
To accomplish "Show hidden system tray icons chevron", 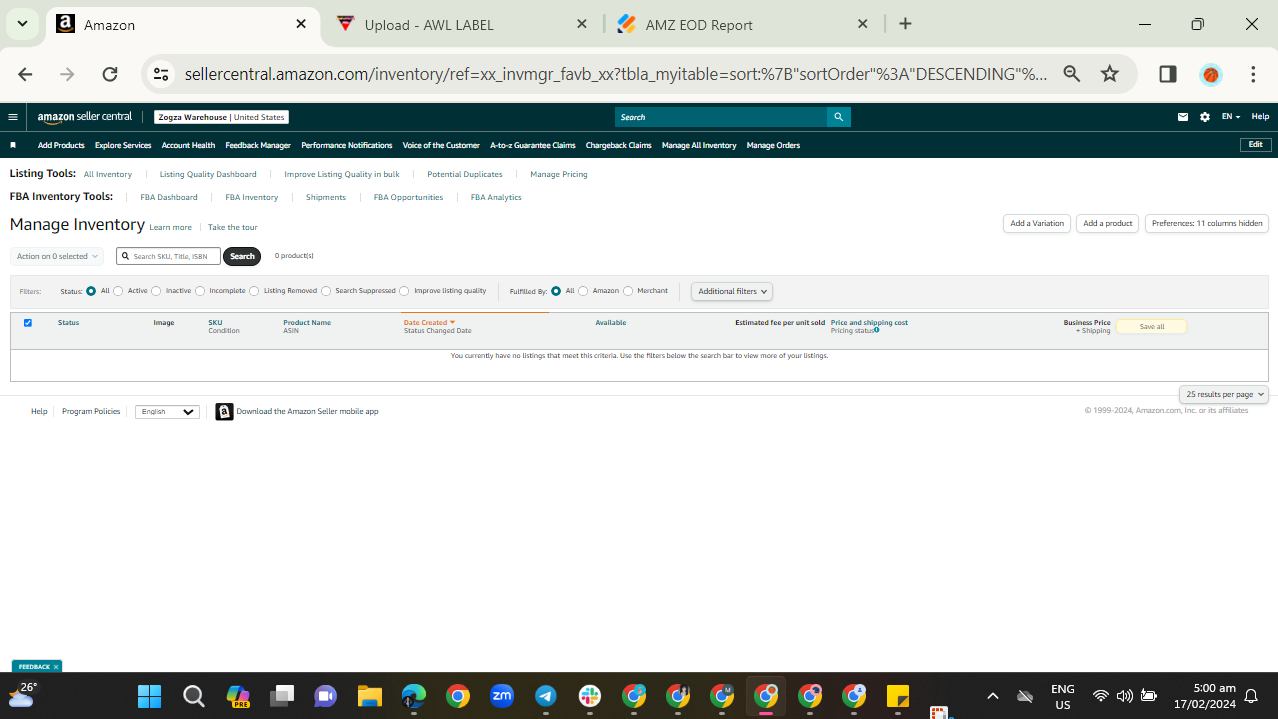I will click(x=992, y=696).
